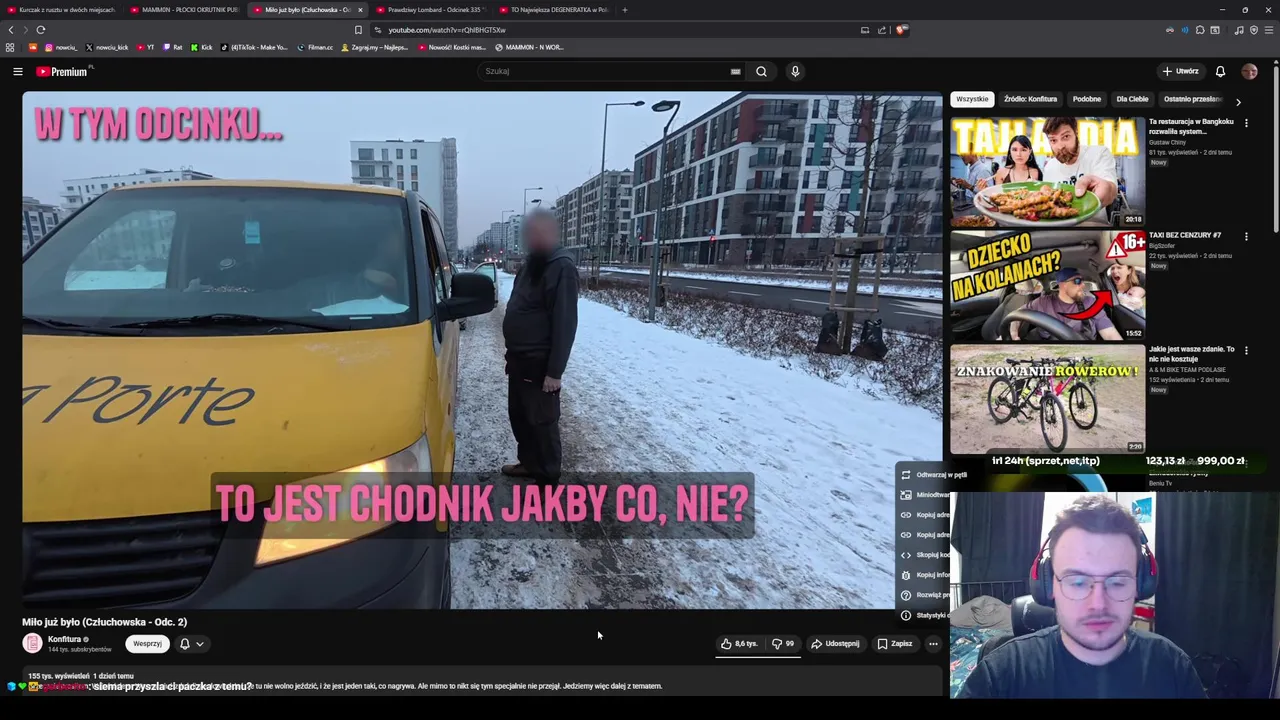Select Miniodtwarzacz context menu entry
This screenshot has height=720, width=1280.
(x=923, y=495)
